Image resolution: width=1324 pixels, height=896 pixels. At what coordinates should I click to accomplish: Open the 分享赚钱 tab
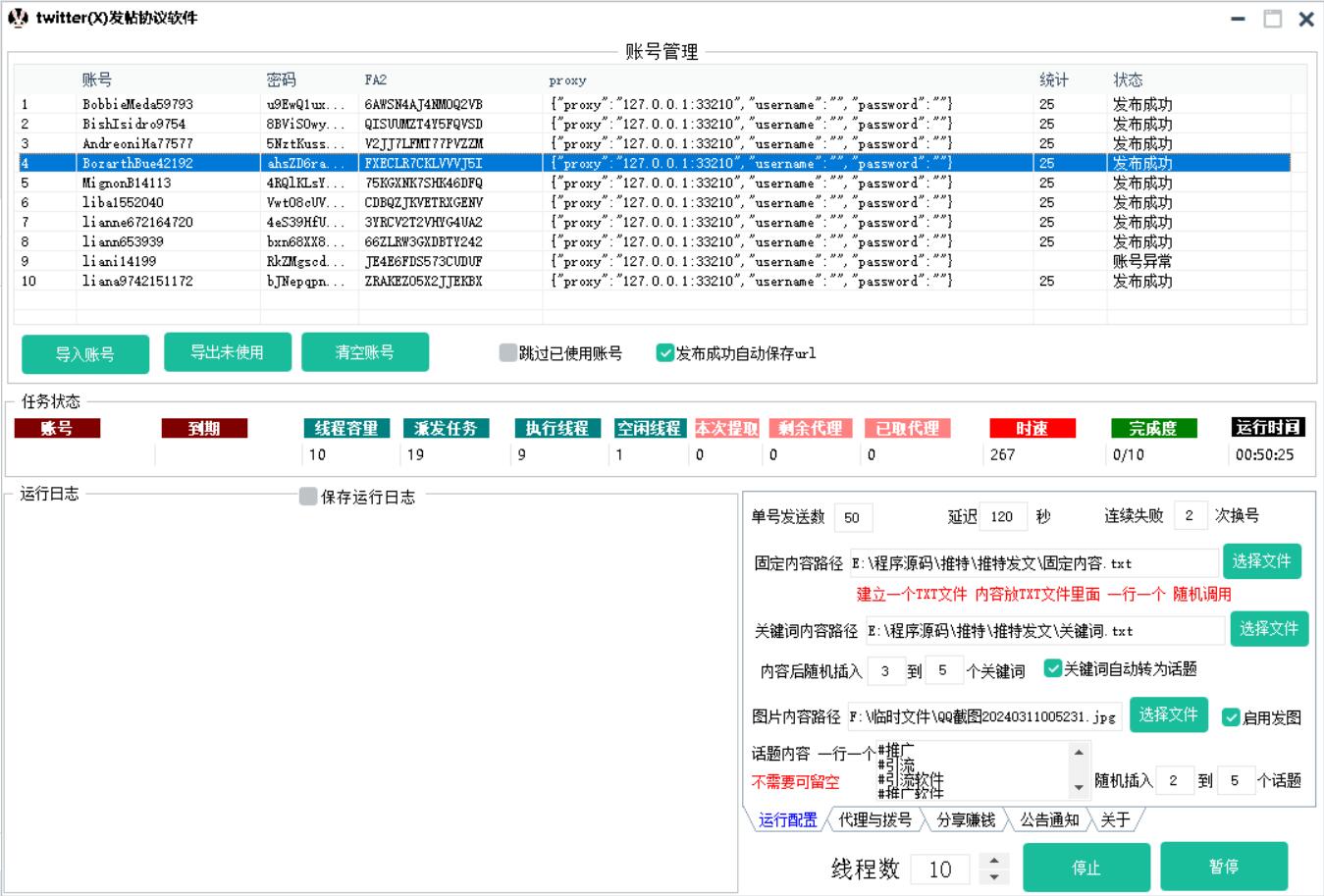point(966,819)
